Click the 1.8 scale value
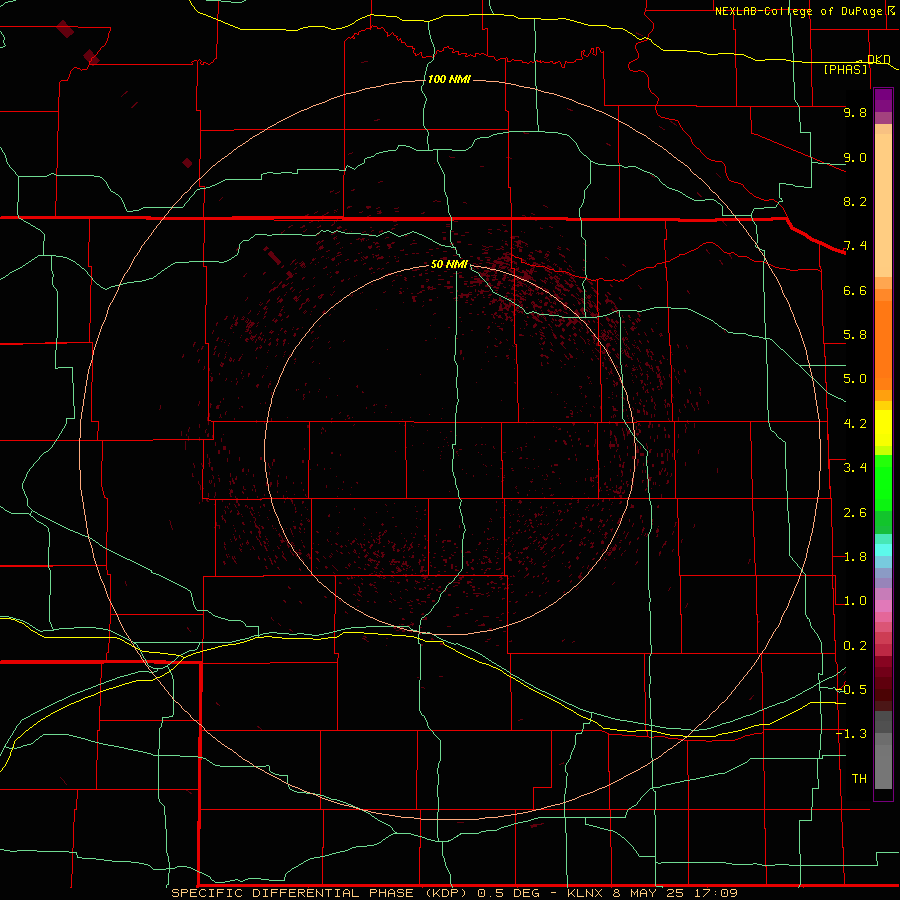Screen dimensions: 900x900 [855, 557]
